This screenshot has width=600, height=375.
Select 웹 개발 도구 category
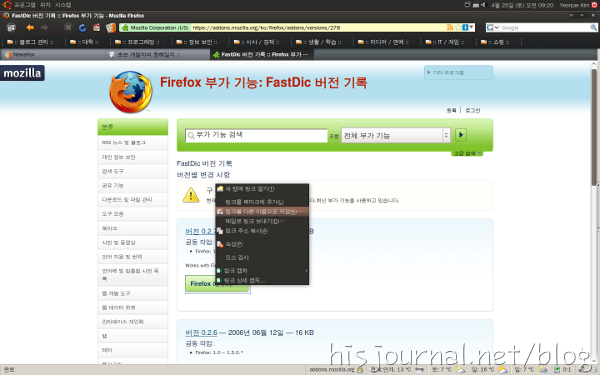(x=132, y=293)
